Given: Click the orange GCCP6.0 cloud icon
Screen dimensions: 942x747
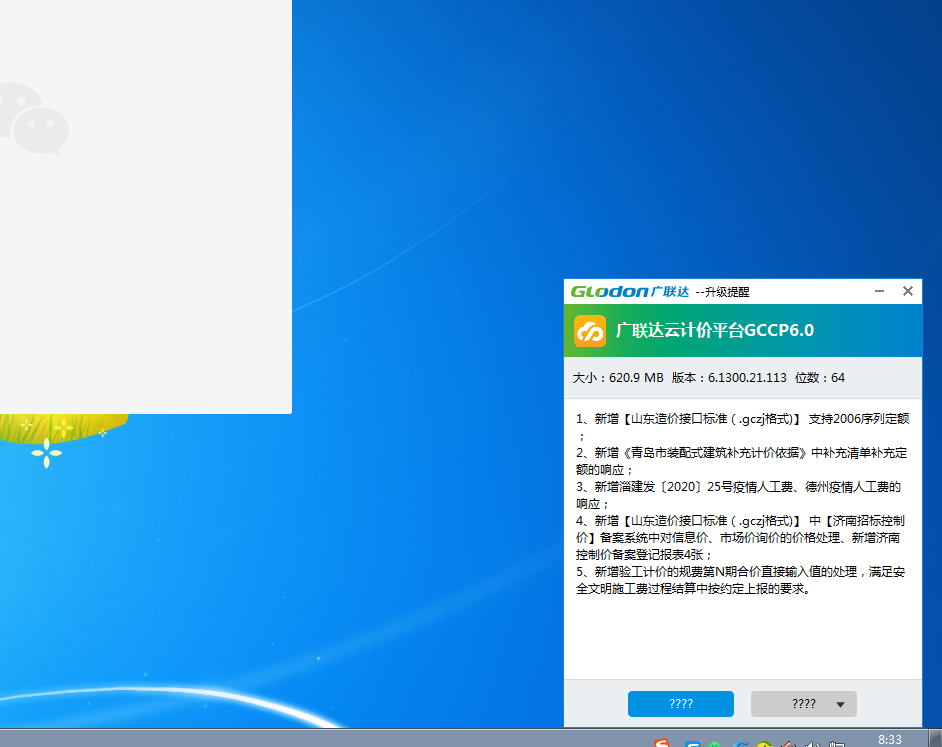Looking at the screenshot, I should tap(589, 331).
